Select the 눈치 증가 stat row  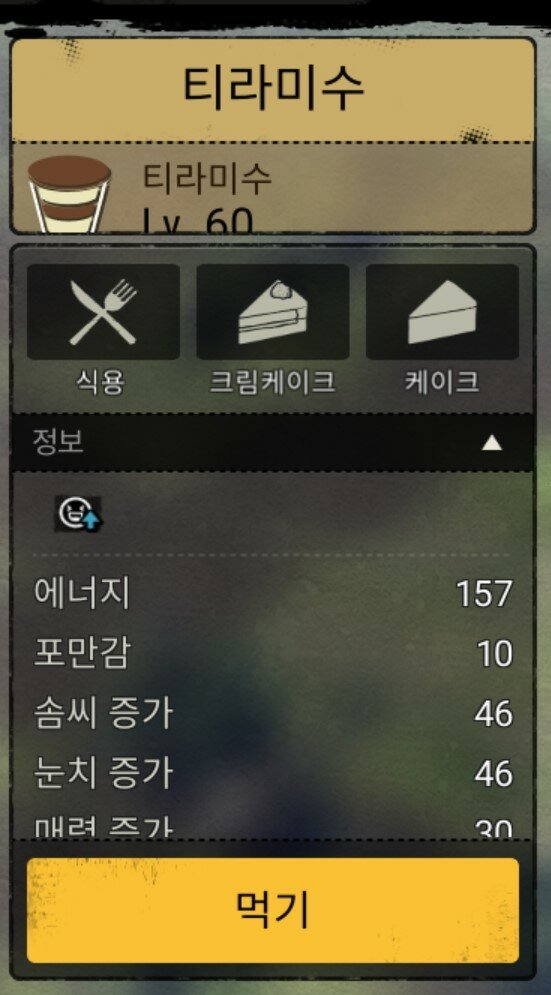(x=273, y=773)
